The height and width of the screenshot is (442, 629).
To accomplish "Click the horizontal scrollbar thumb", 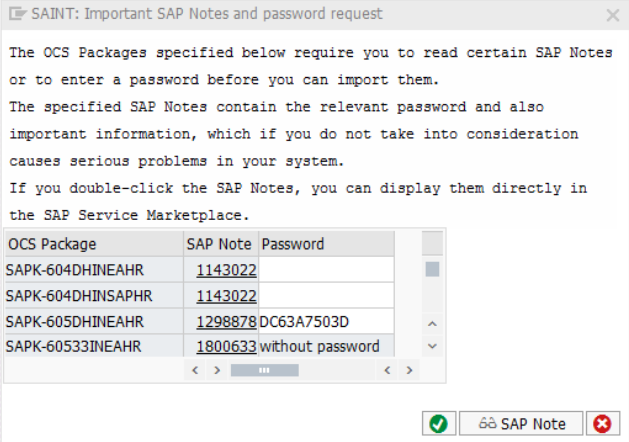I will click(264, 370).
